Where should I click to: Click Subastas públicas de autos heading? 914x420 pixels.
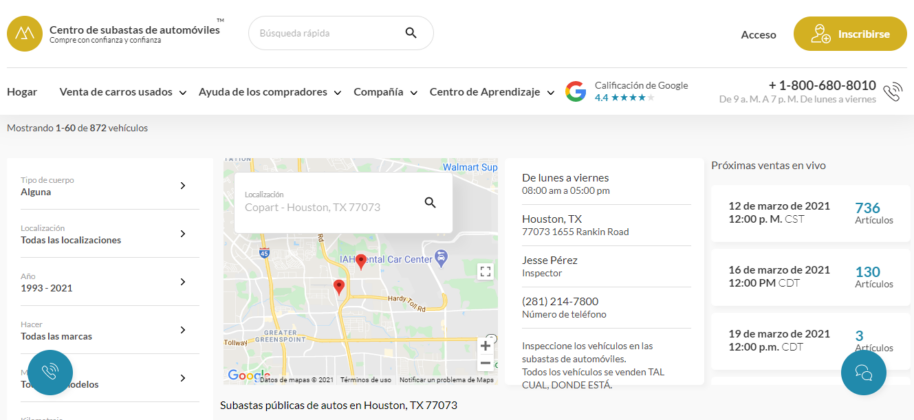pos(339,405)
